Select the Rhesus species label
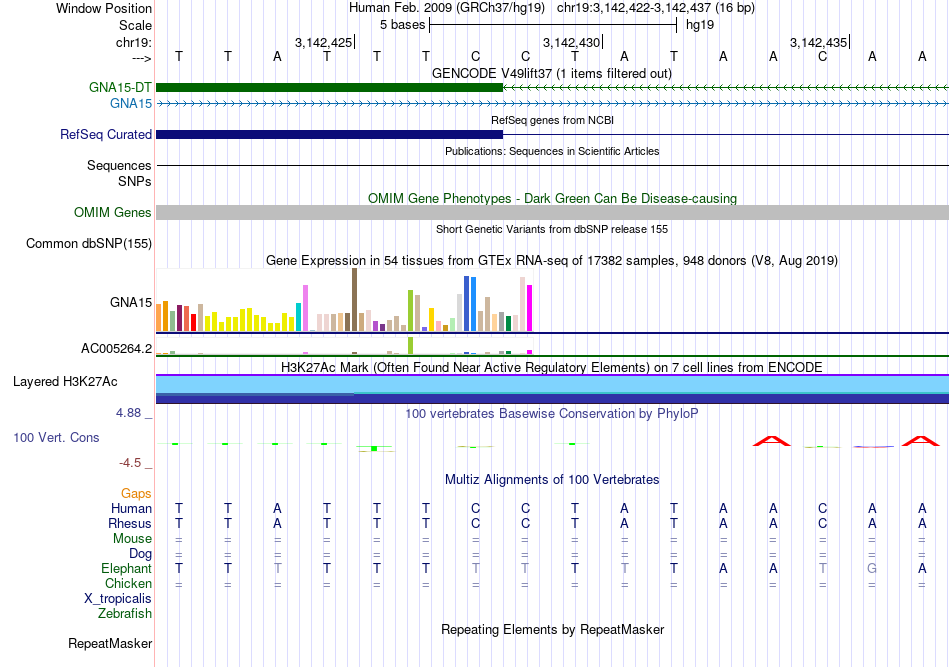Screen dimensions: 950x667 (x=130, y=523)
